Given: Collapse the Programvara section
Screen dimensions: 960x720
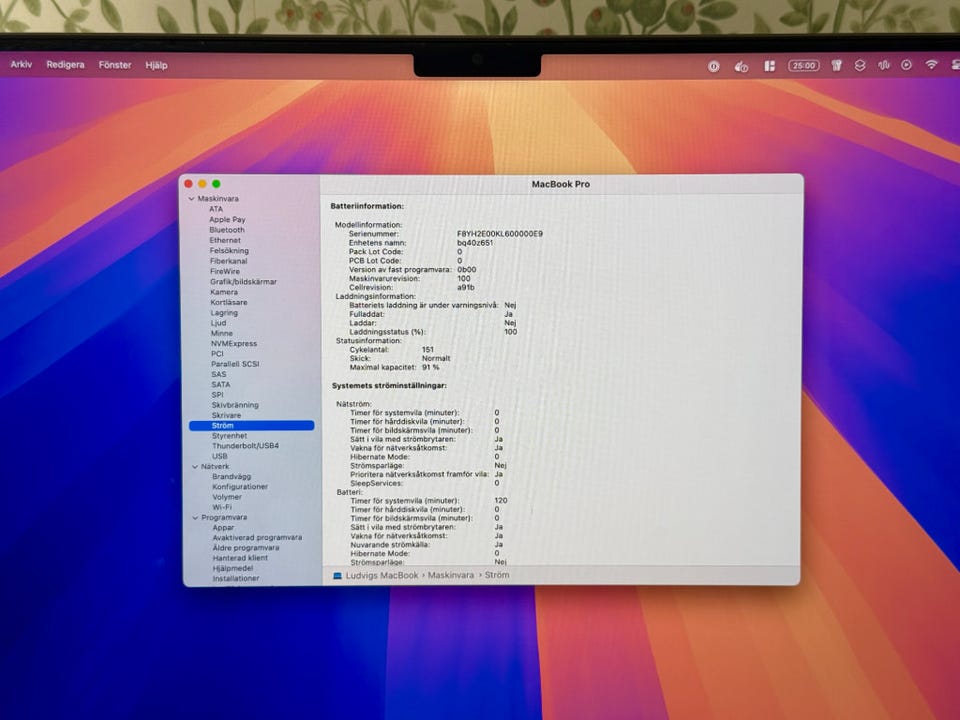Looking at the screenshot, I should 193,518.
